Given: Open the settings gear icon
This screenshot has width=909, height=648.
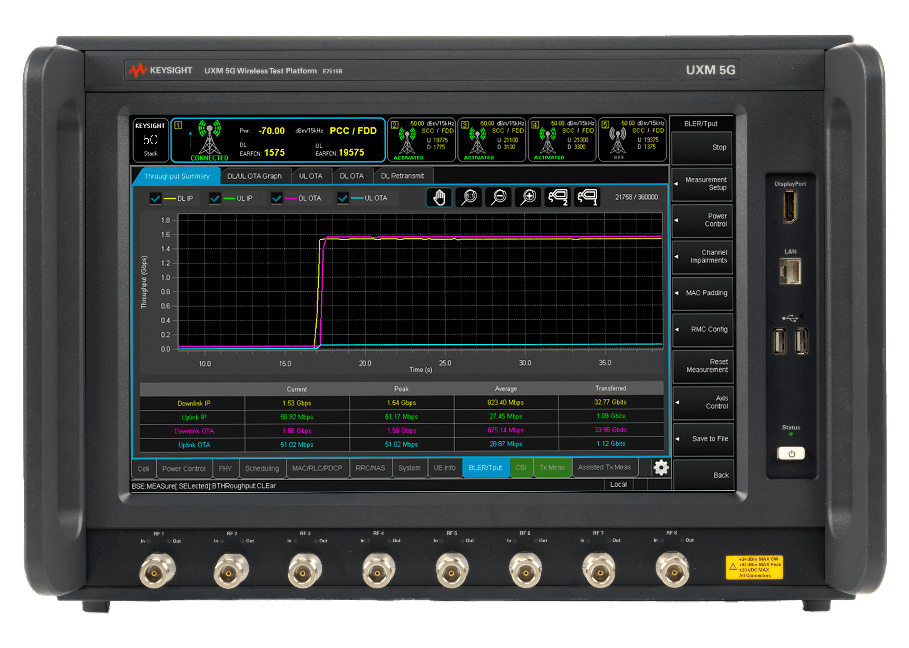Looking at the screenshot, I should coord(660,467).
